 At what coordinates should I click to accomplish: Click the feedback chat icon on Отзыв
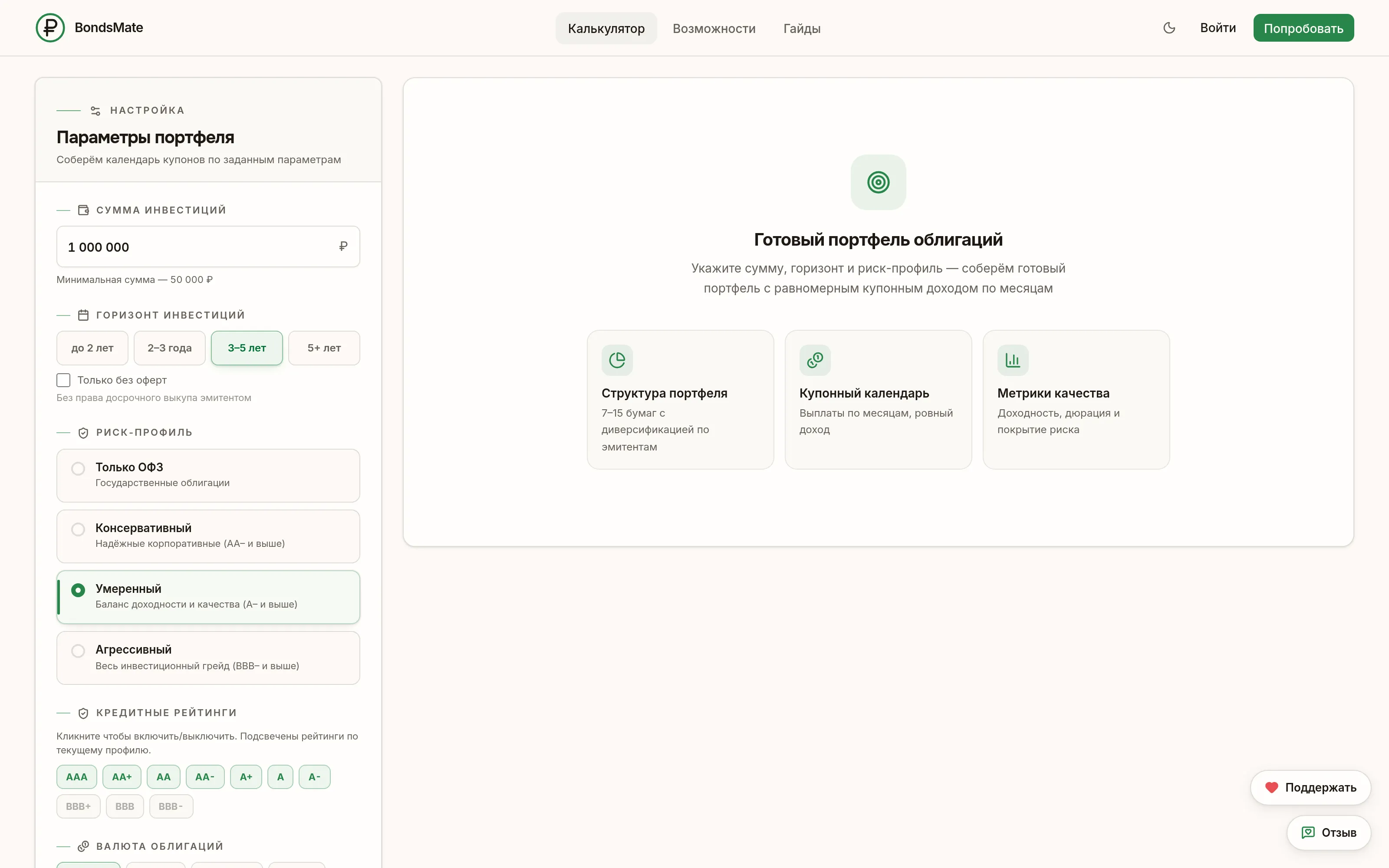coord(1308,832)
